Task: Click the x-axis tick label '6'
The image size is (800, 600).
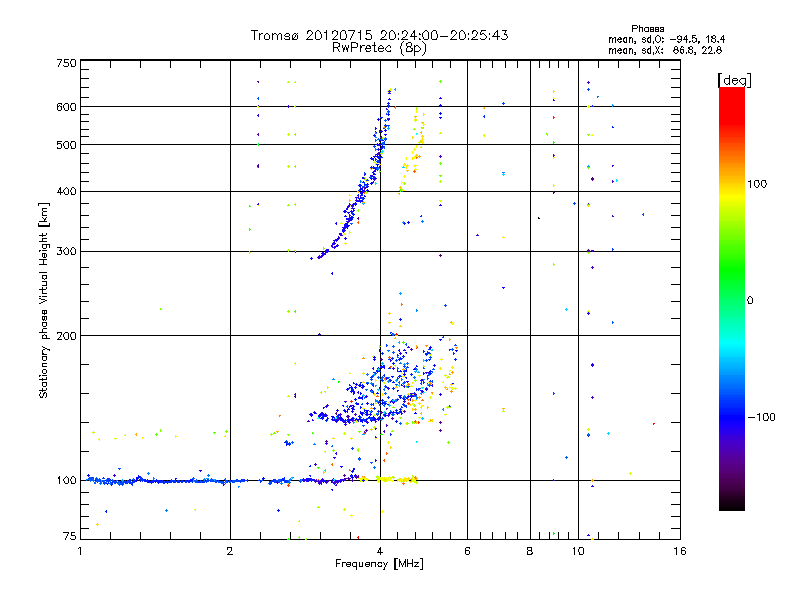Action: click(467, 551)
